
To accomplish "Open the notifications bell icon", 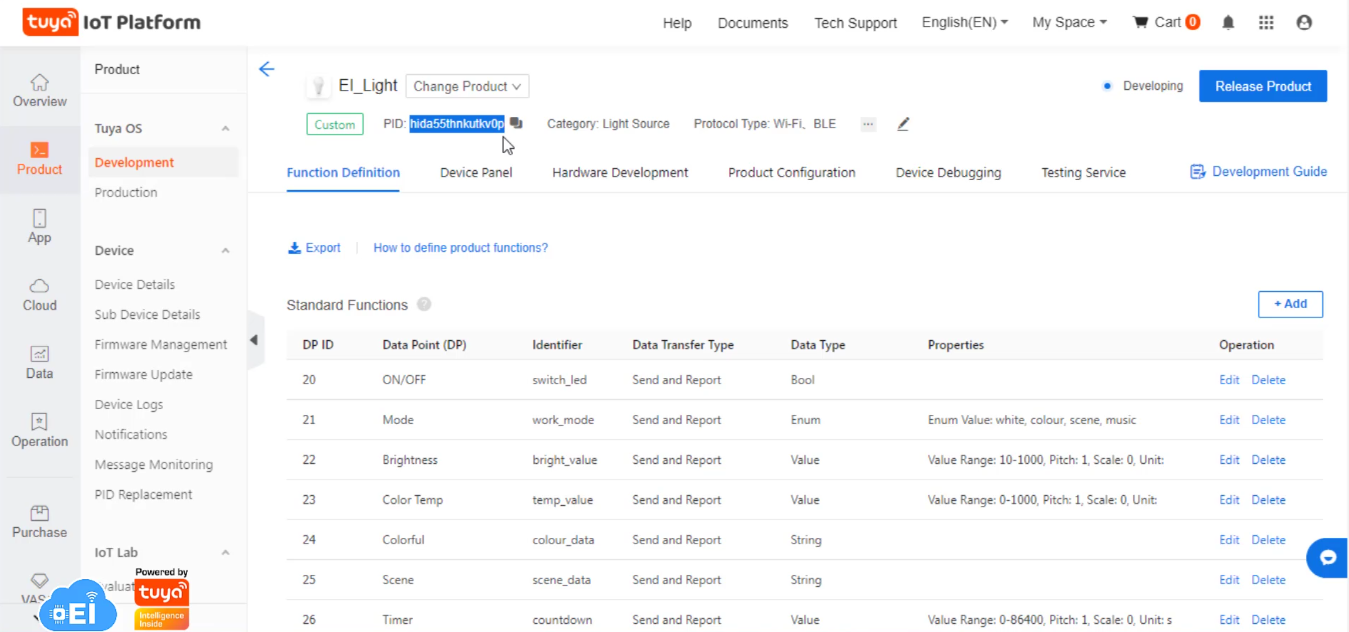I will point(1228,22).
